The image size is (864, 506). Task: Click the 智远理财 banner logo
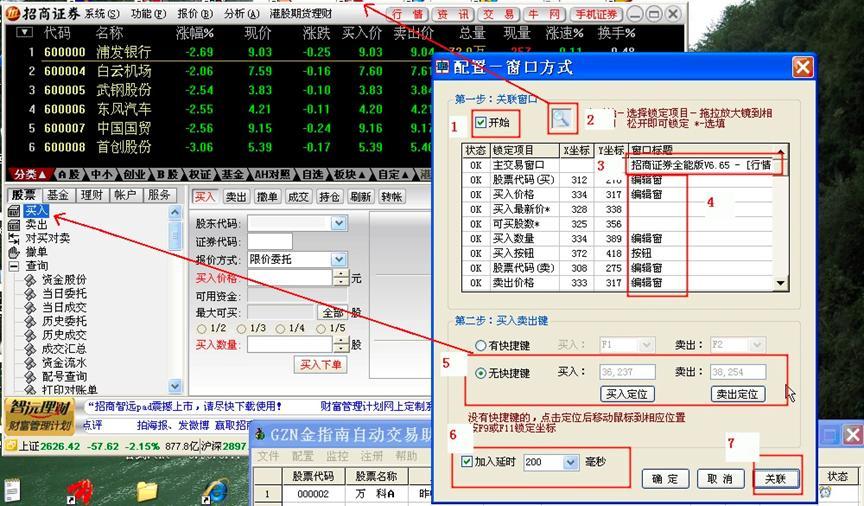[x=39, y=417]
